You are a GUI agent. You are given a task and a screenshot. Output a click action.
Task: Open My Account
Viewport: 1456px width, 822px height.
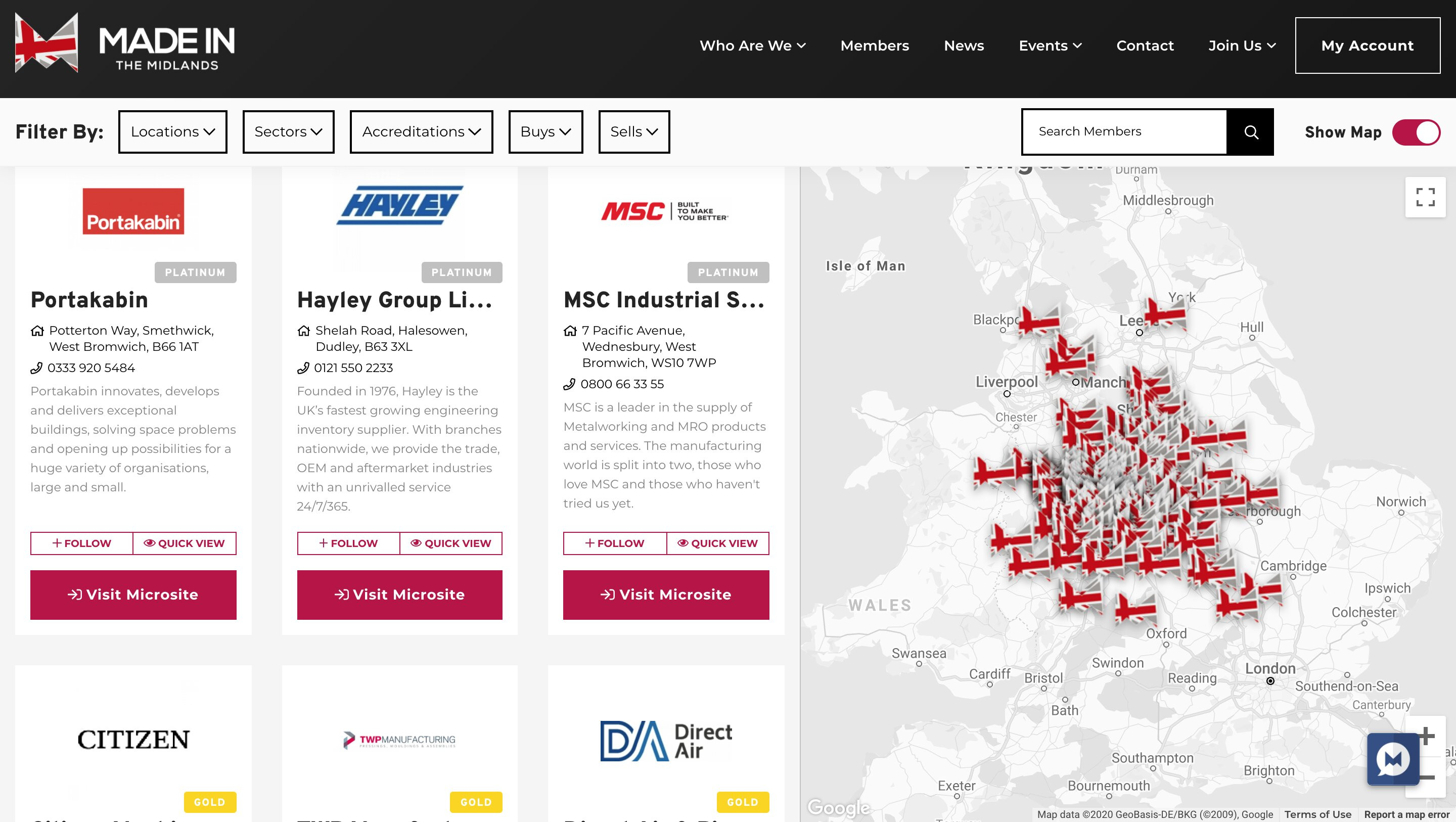pyautogui.click(x=1367, y=46)
